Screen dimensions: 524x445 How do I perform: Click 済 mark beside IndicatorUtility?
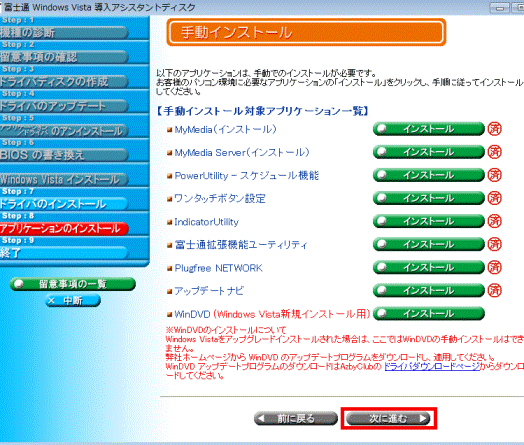pos(495,221)
